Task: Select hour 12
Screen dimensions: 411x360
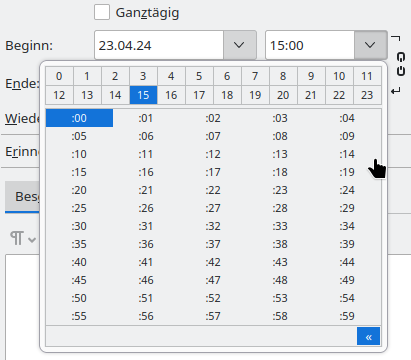Action: 59,95
